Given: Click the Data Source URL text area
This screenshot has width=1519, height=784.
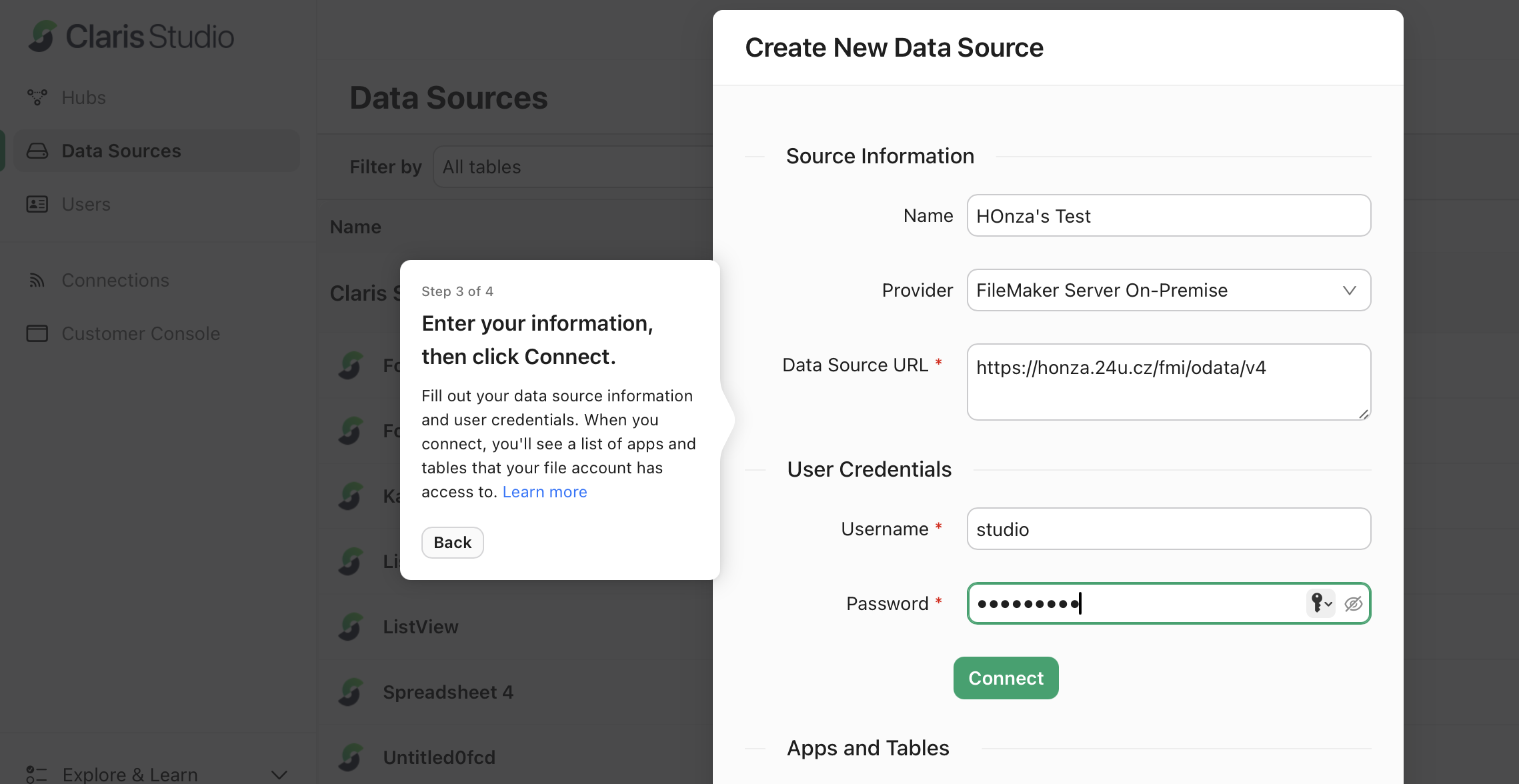Looking at the screenshot, I should point(1169,382).
